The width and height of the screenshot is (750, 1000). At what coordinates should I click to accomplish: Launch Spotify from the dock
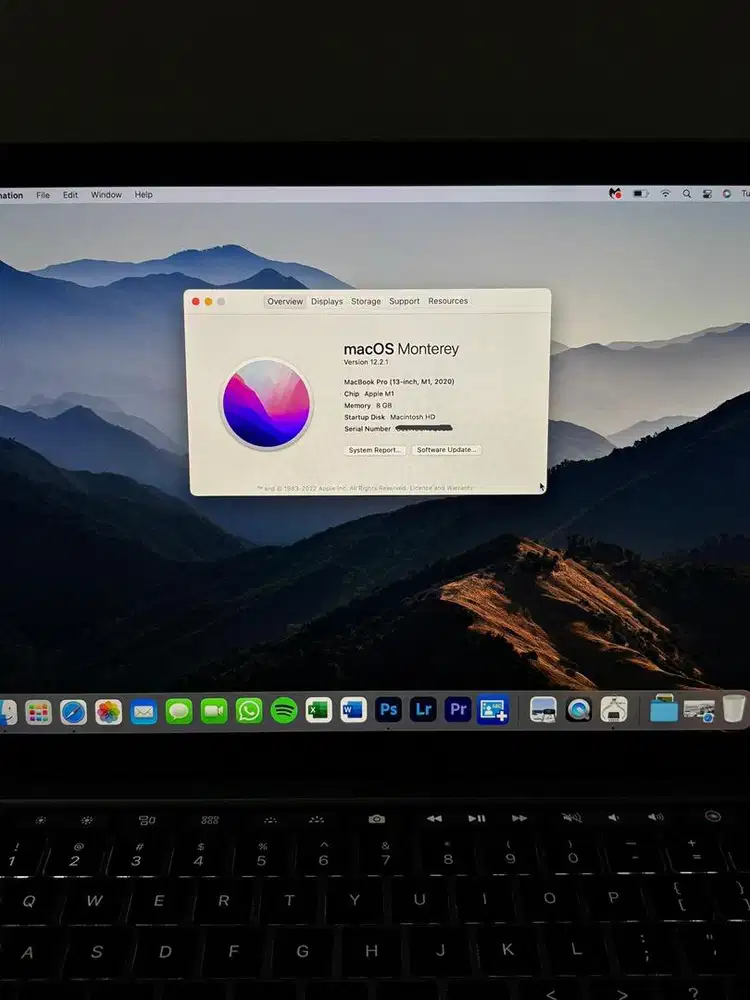tap(284, 711)
